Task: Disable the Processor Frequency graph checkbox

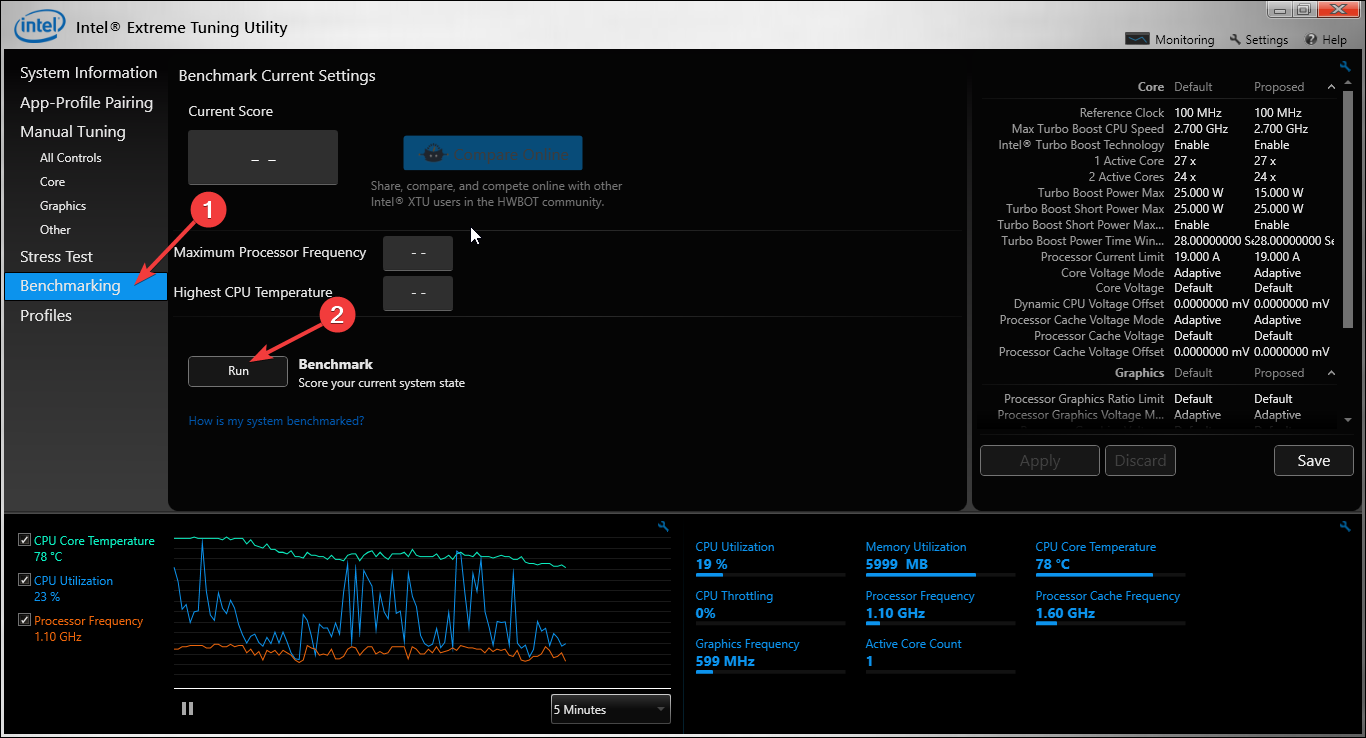Action: pos(23,620)
